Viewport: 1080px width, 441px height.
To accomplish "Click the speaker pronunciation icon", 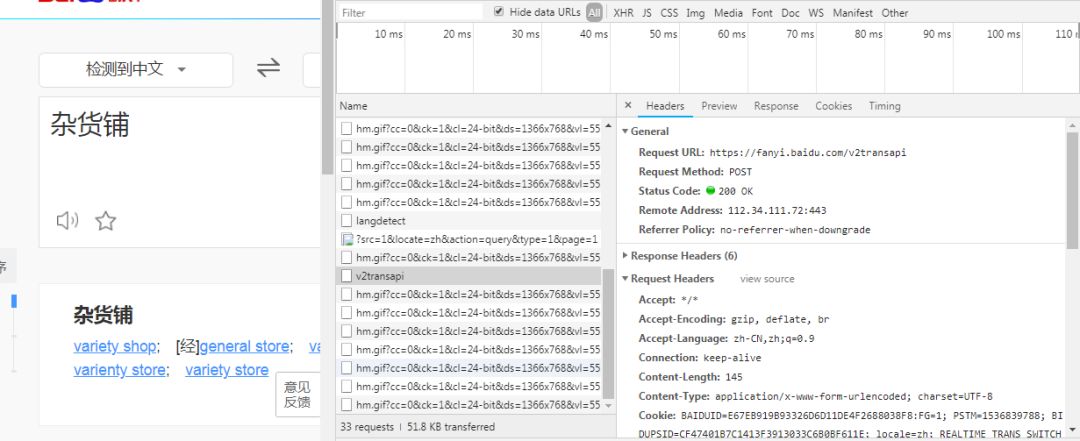I will (67, 221).
